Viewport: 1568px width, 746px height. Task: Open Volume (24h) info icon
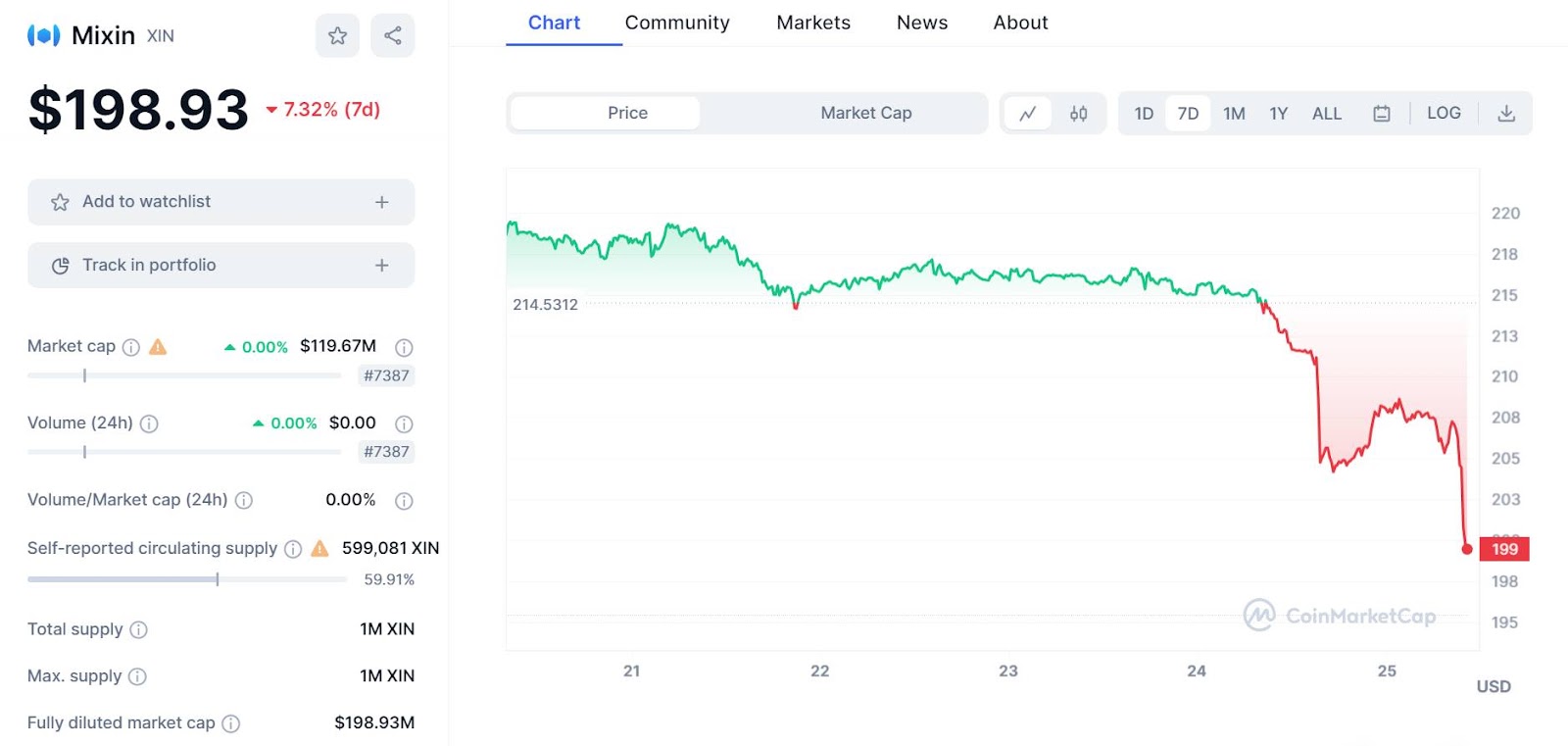[149, 423]
